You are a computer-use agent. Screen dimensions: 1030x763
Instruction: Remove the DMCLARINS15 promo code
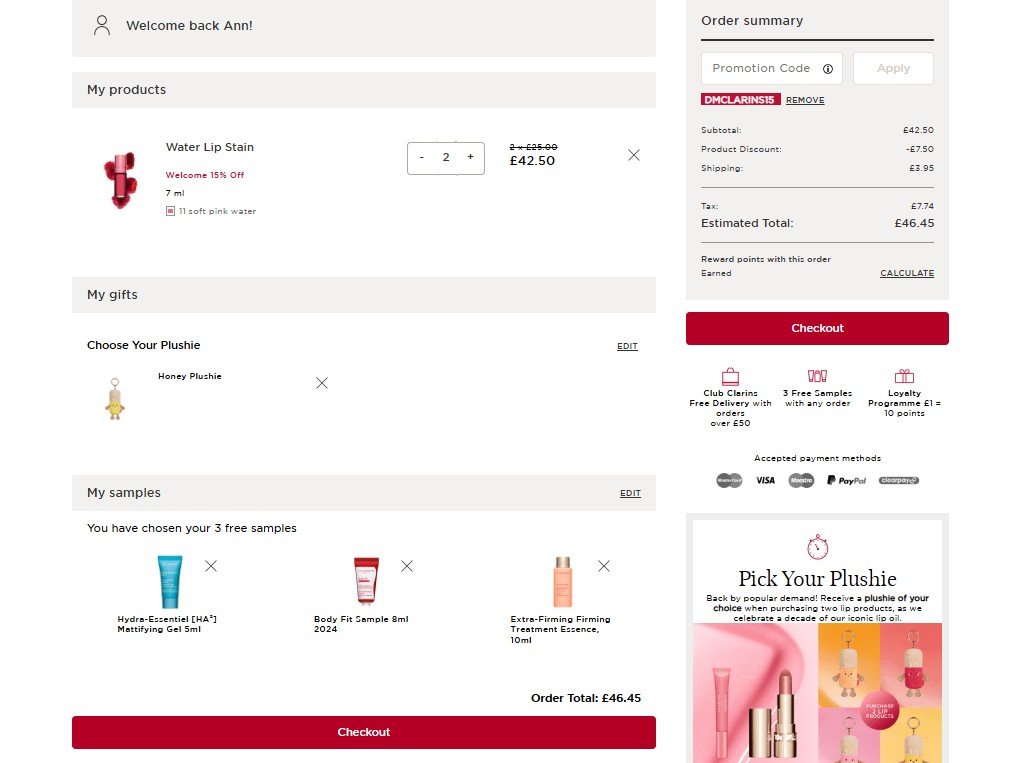coord(805,100)
